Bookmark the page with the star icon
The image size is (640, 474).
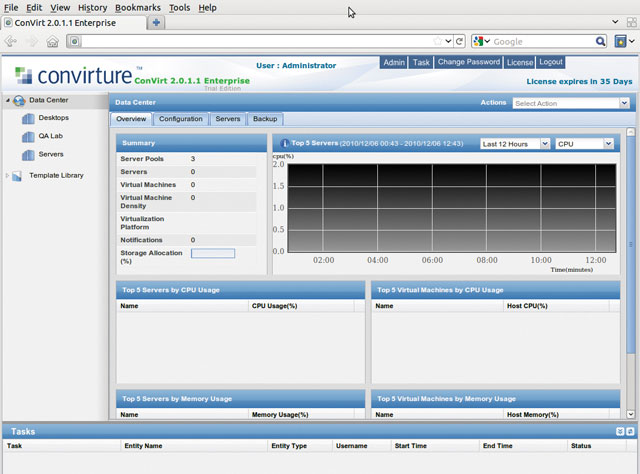[x=438, y=41]
